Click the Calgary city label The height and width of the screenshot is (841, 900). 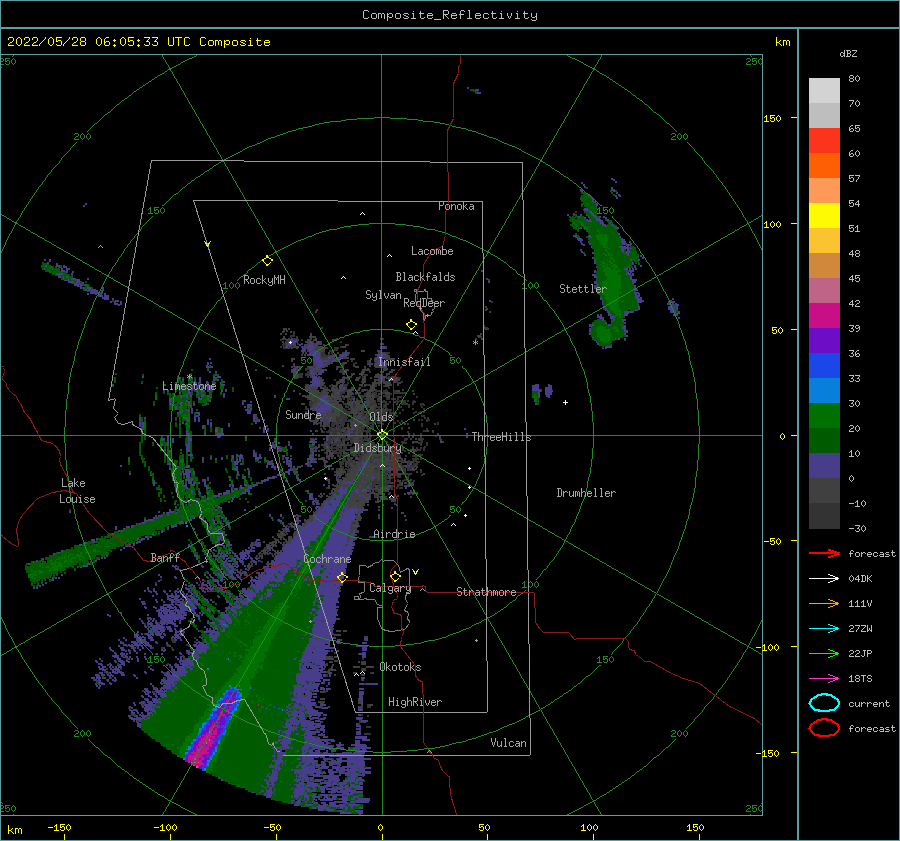[390, 588]
